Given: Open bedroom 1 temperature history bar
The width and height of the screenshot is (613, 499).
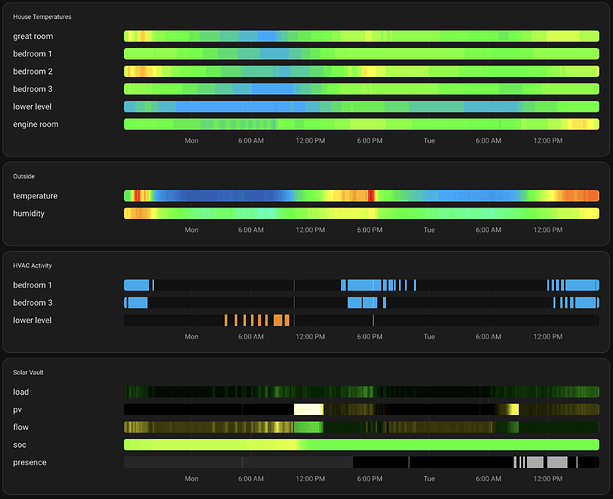Looking at the screenshot, I should pos(362,54).
